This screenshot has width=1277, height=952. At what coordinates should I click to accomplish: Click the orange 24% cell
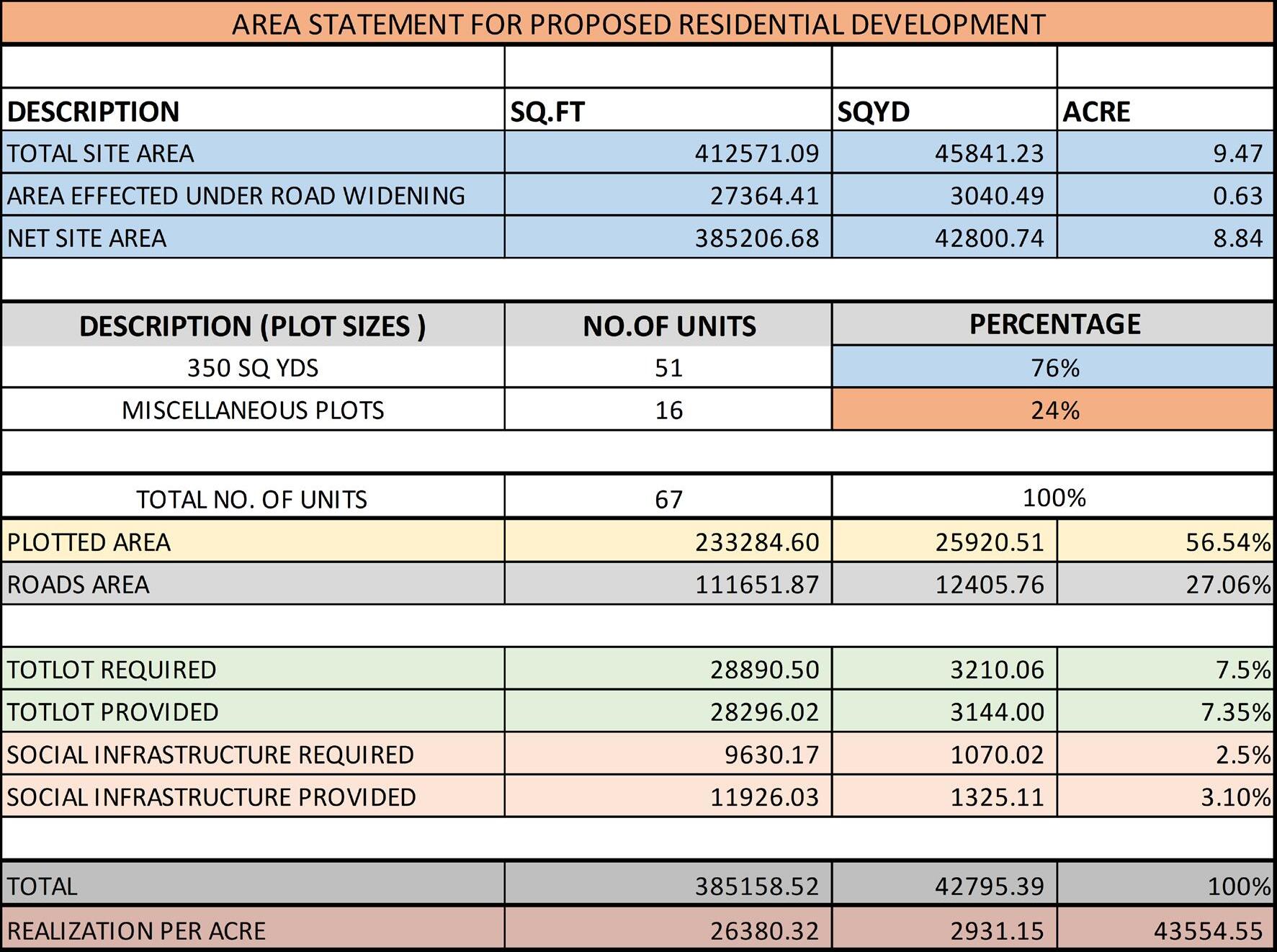coord(1053,409)
